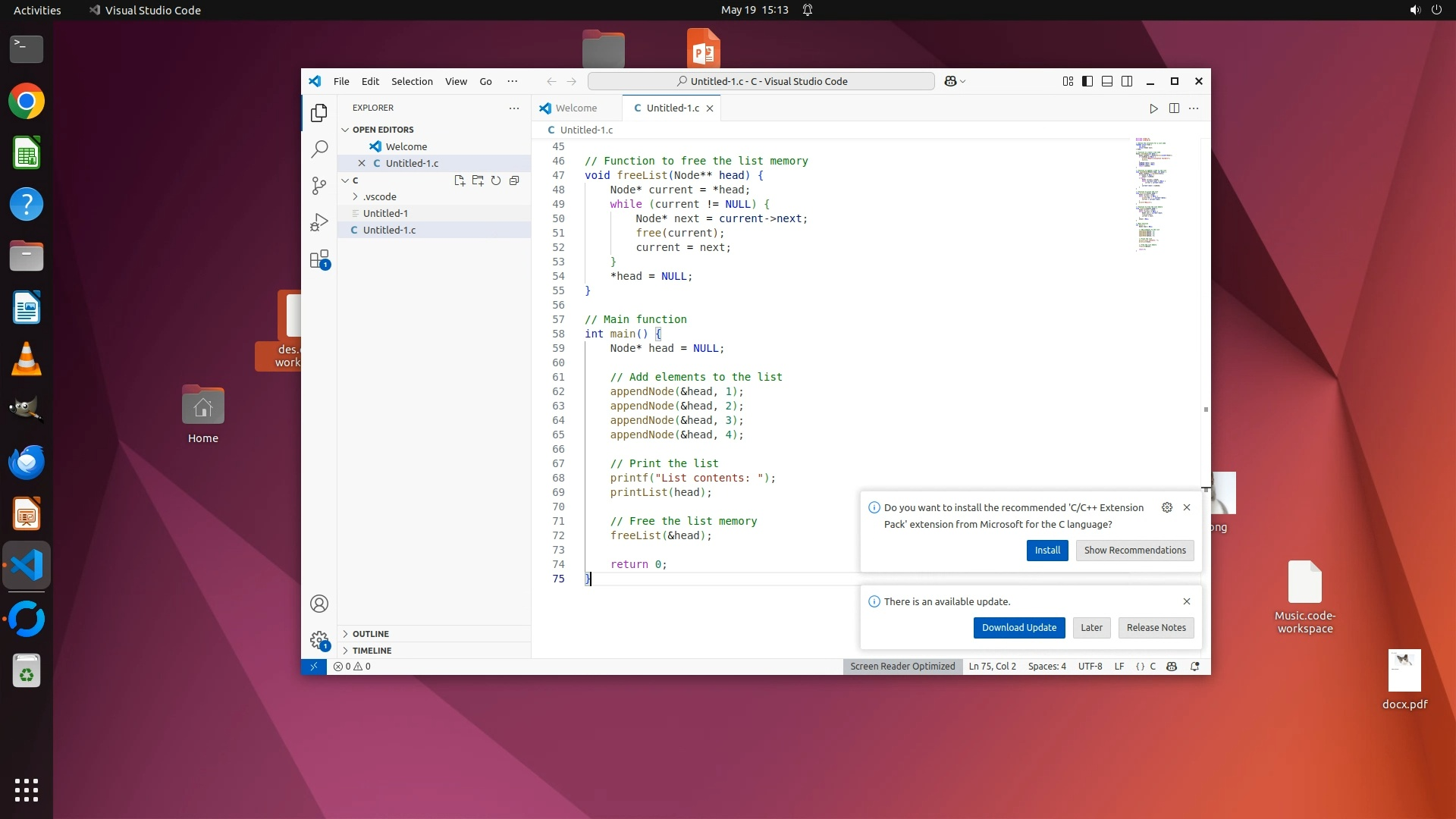Screen dimensions: 1456x819
Task: Toggle Secondary Side Bar visibility
Action: click(1127, 81)
